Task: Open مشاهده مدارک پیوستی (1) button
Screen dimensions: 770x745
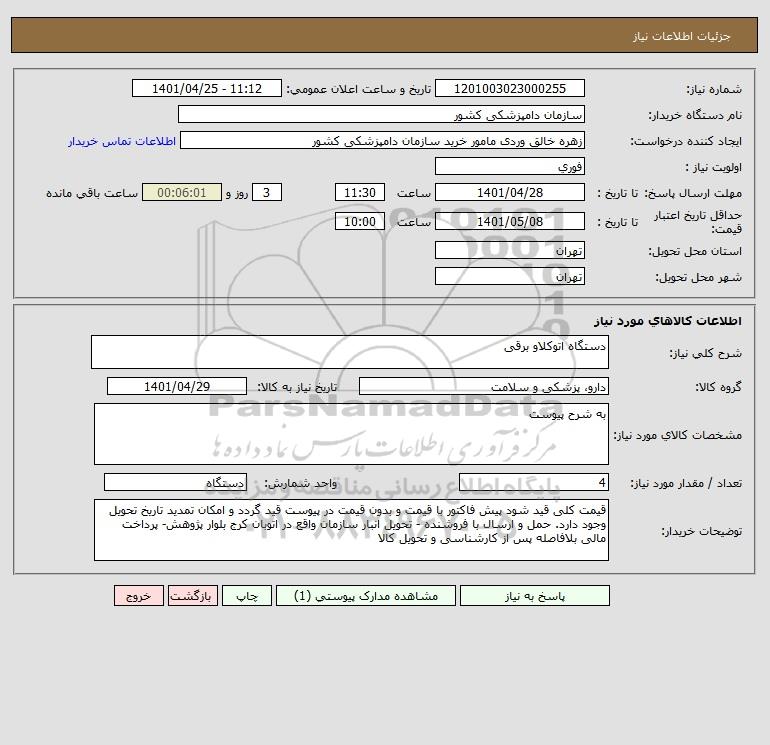Action: [366, 596]
